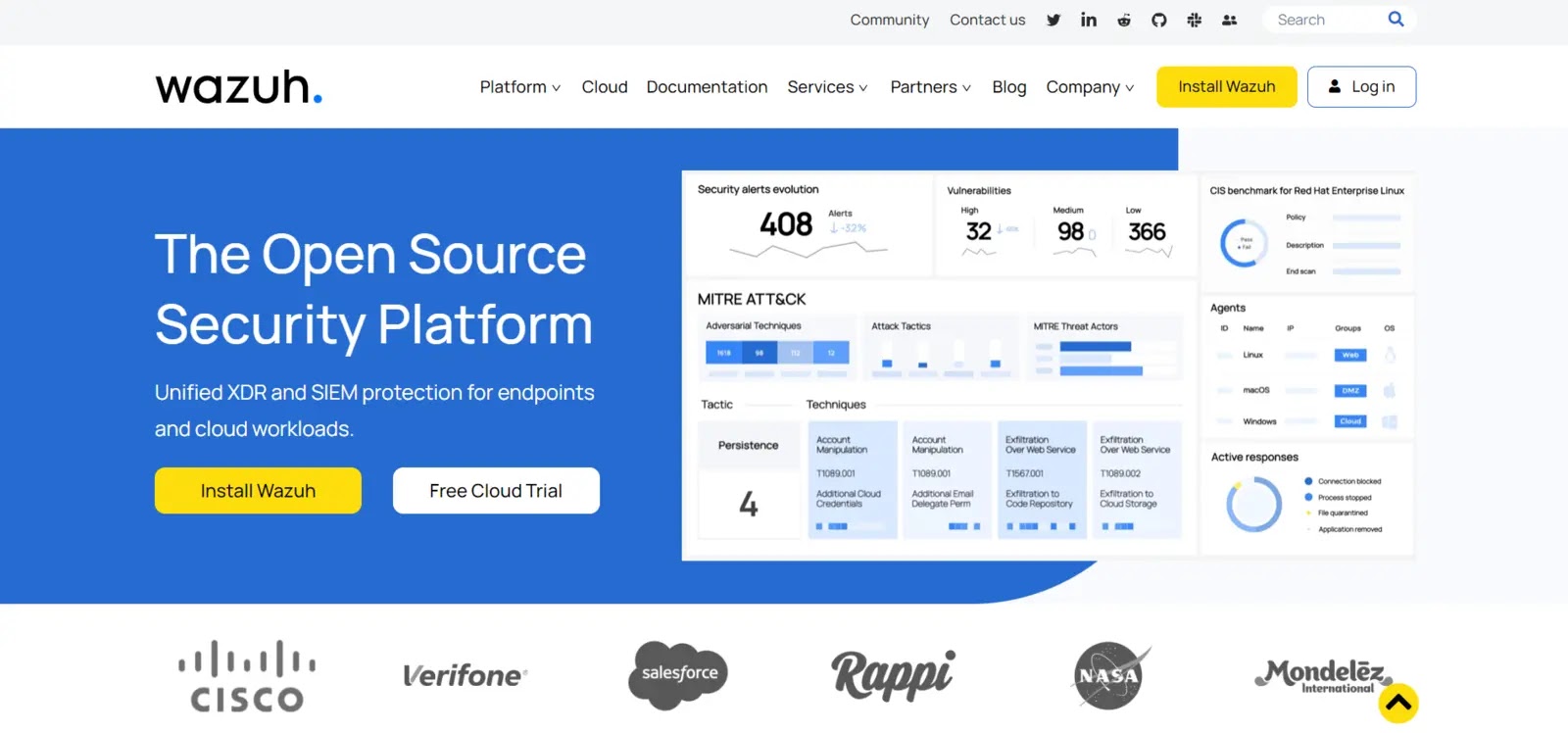Click Install Wazuh in the navigation bar

point(1227,86)
